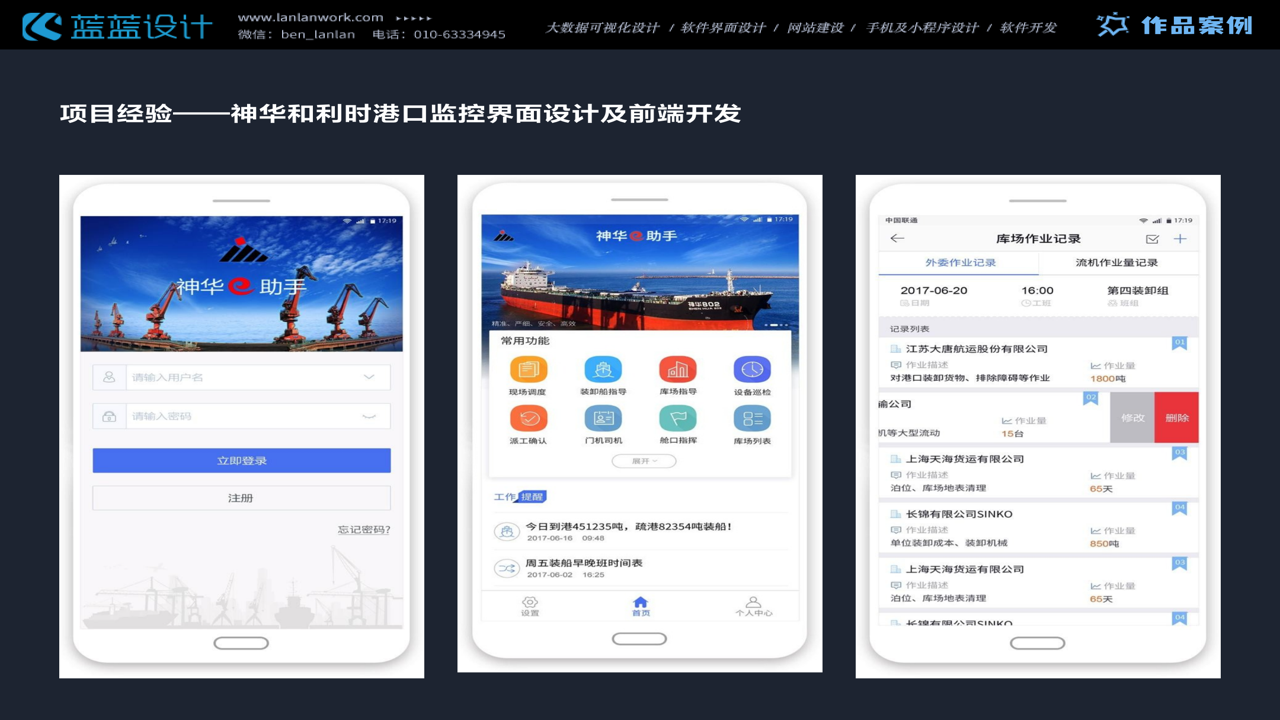Screen dimensions: 1280x720
Task: Click 蓝蓝设计 logo in top left
Action: (117, 25)
